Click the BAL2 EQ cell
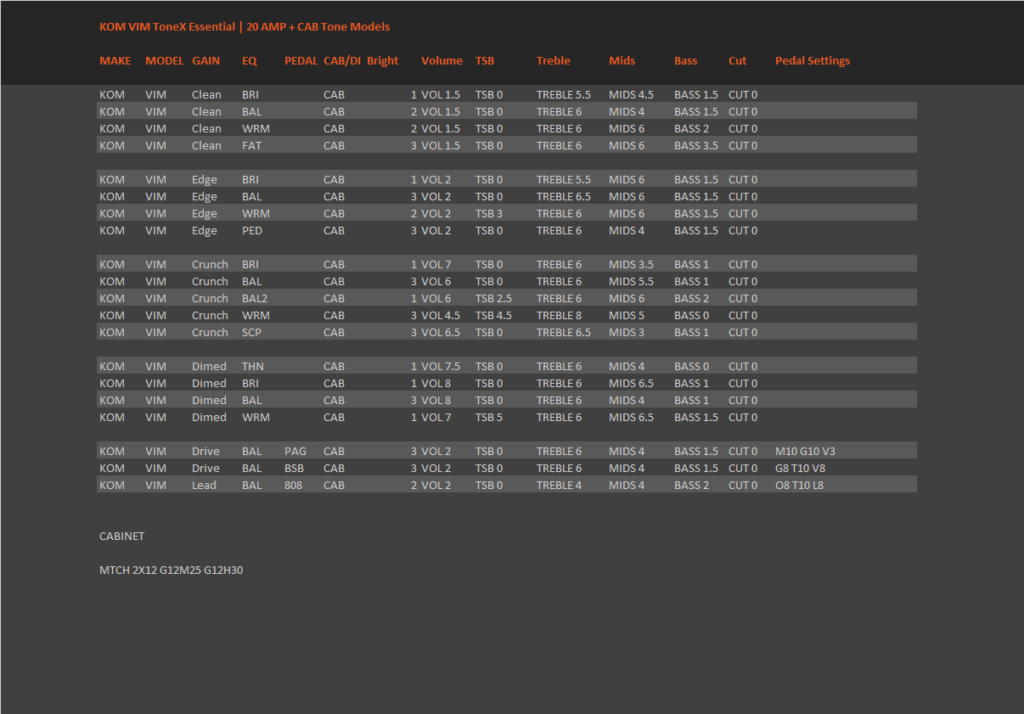The image size is (1024, 714). click(255, 299)
